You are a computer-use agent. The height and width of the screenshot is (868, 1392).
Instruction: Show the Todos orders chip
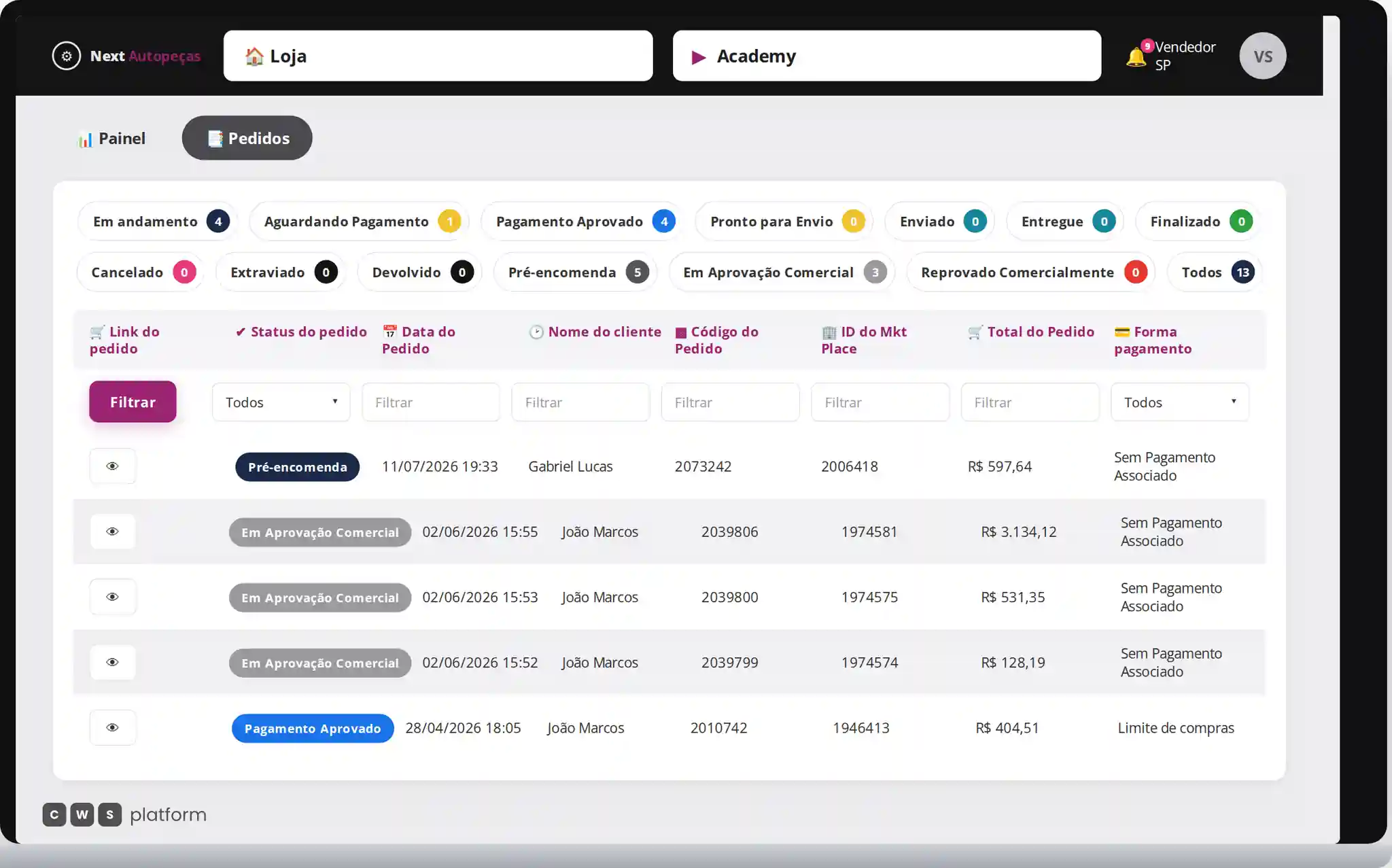pyautogui.click(x=1215, y=273)
